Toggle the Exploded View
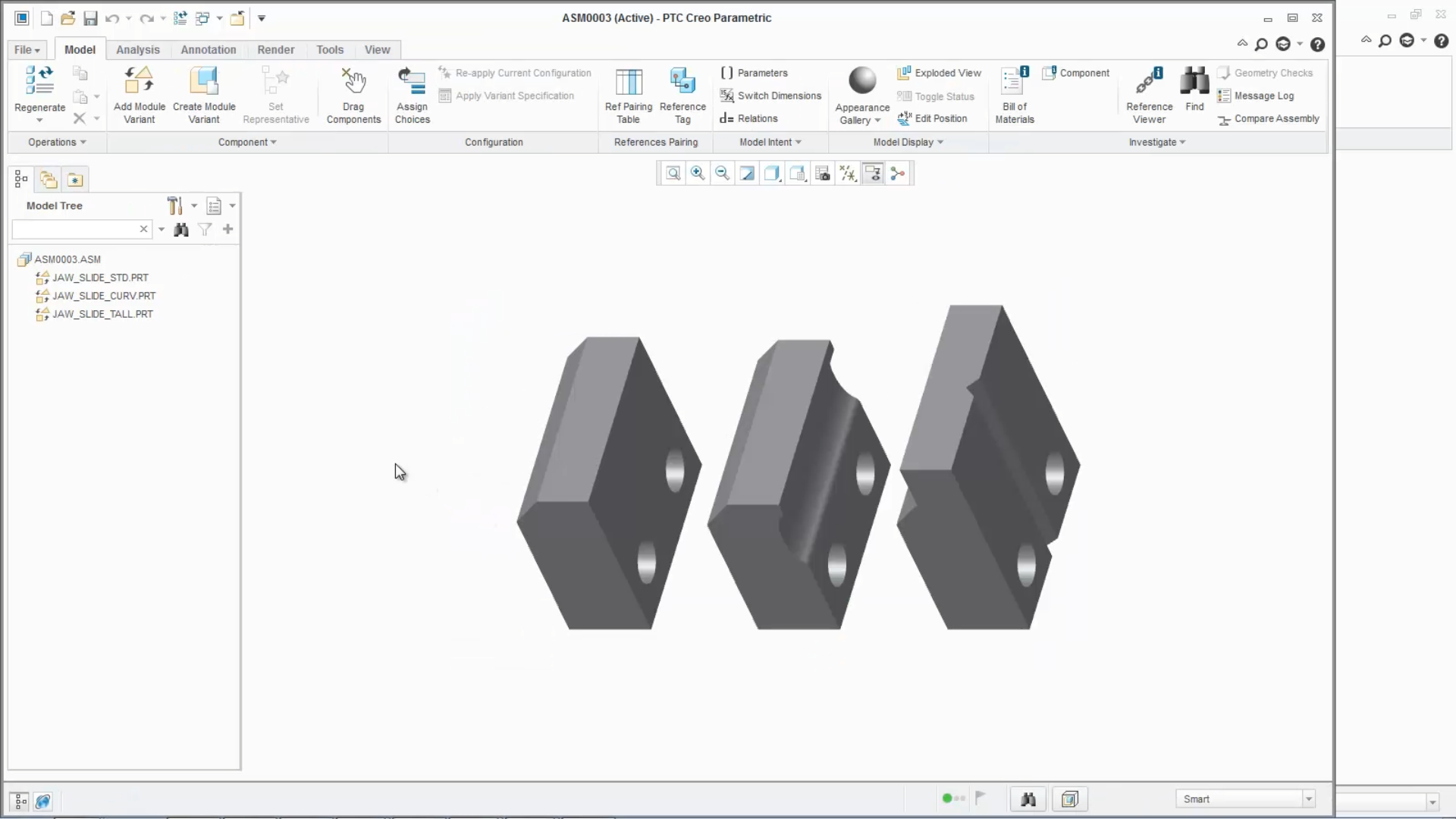 pos(939,73)
